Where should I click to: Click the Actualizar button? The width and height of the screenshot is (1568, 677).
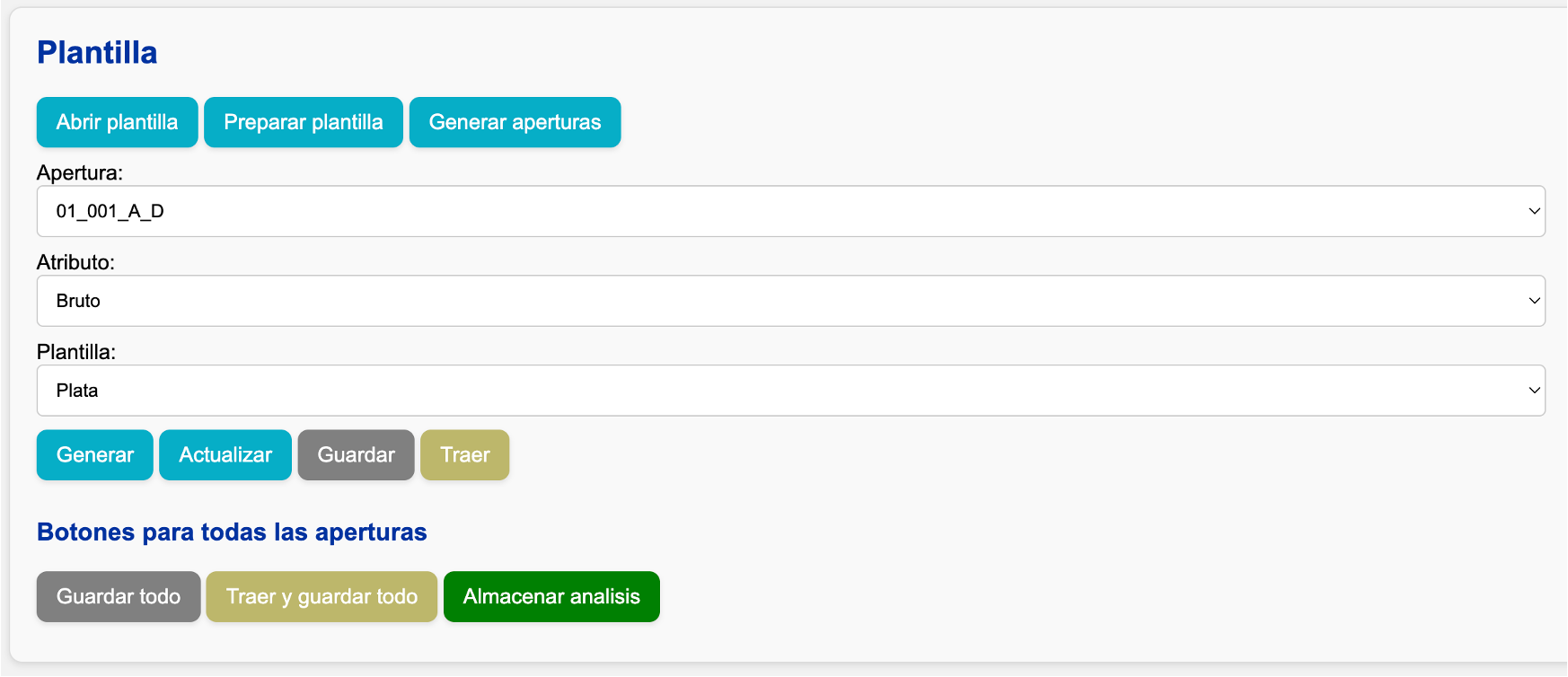225,455
